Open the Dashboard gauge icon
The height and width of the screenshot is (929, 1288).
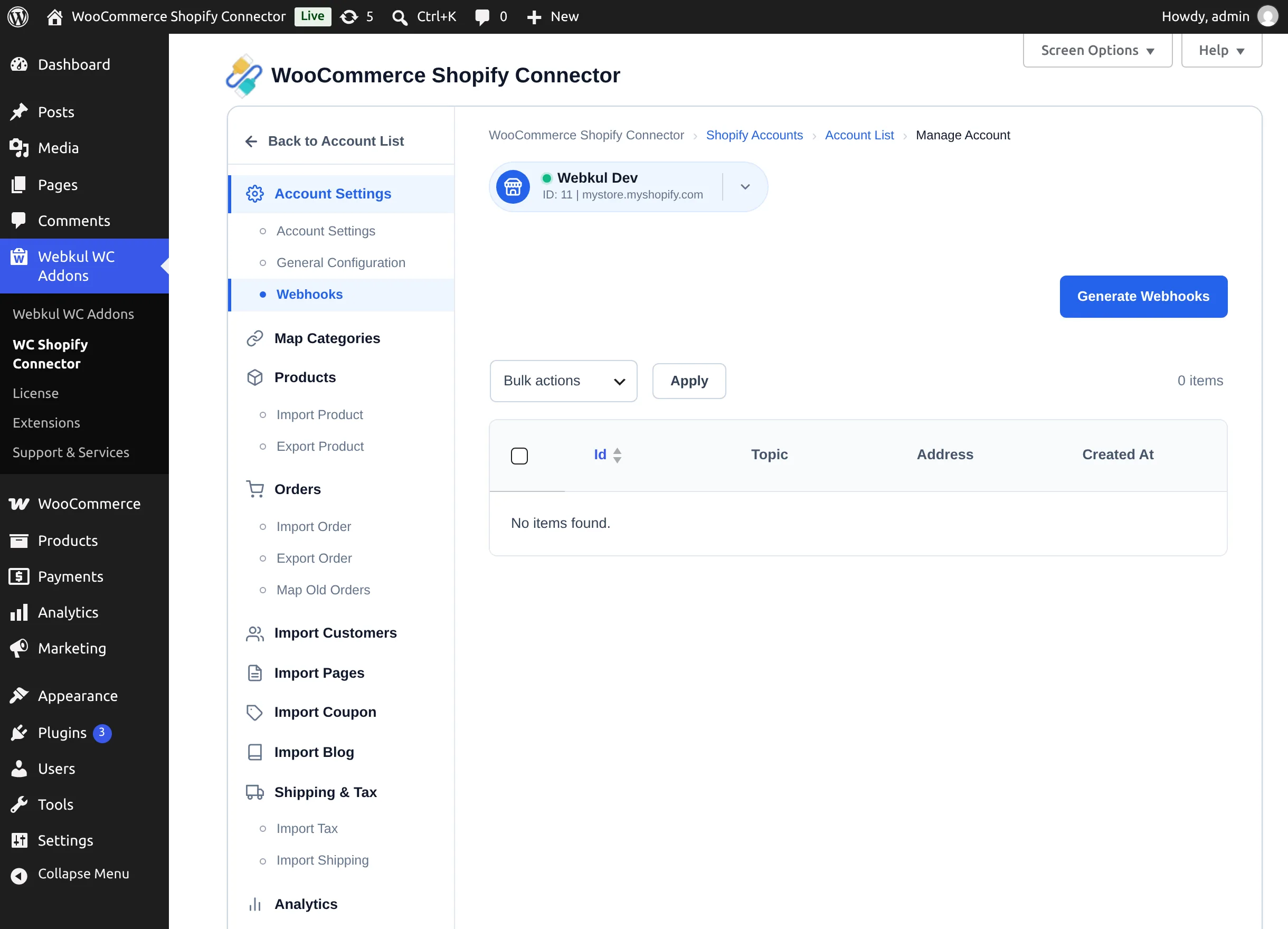point(19,65)
